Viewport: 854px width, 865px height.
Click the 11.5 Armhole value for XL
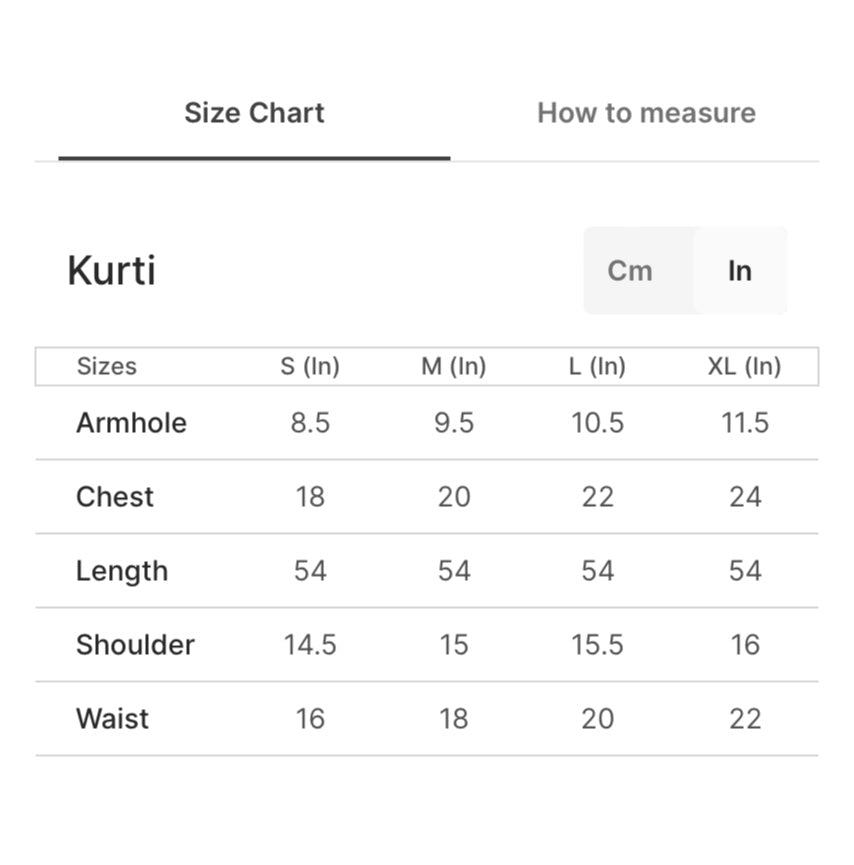click(745, 423)
